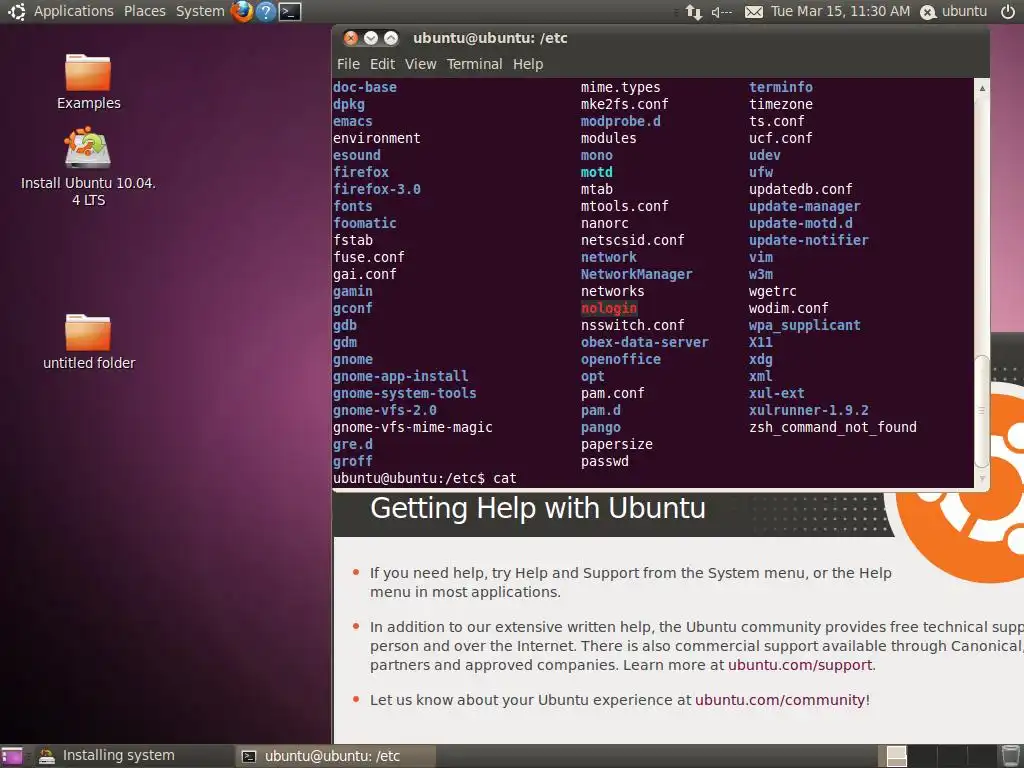Viewport: 1024px width, 768px height.
Task: Click the 'gnome-vfs-mime-magic' file name
Action: coord(413,427)
